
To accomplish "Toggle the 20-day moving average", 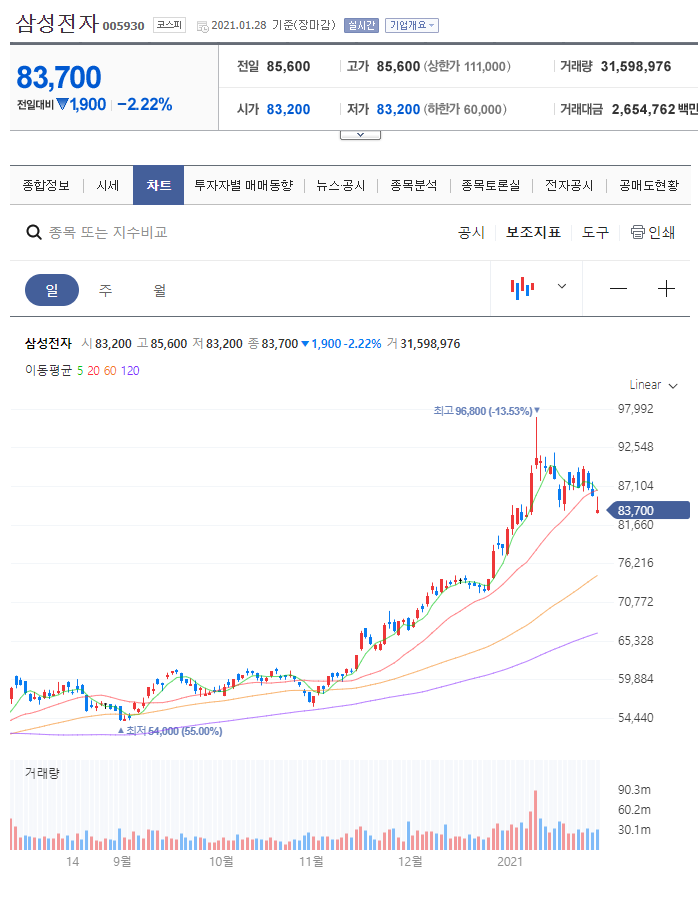I will click(x=93, y=371).
